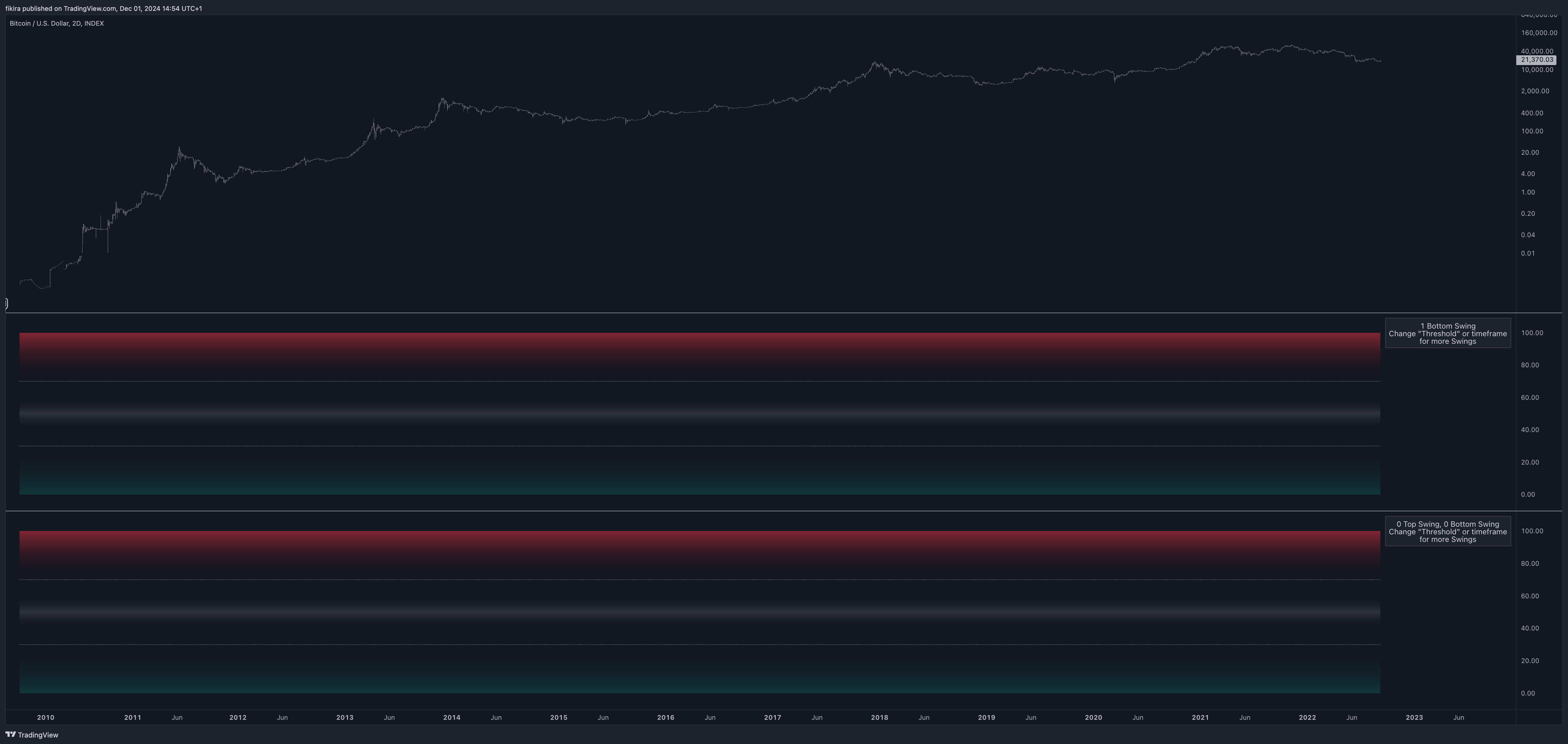Click the 4.00 price axis label
Viewport: 1568px width, 744px height.
tap(1528, 174)
